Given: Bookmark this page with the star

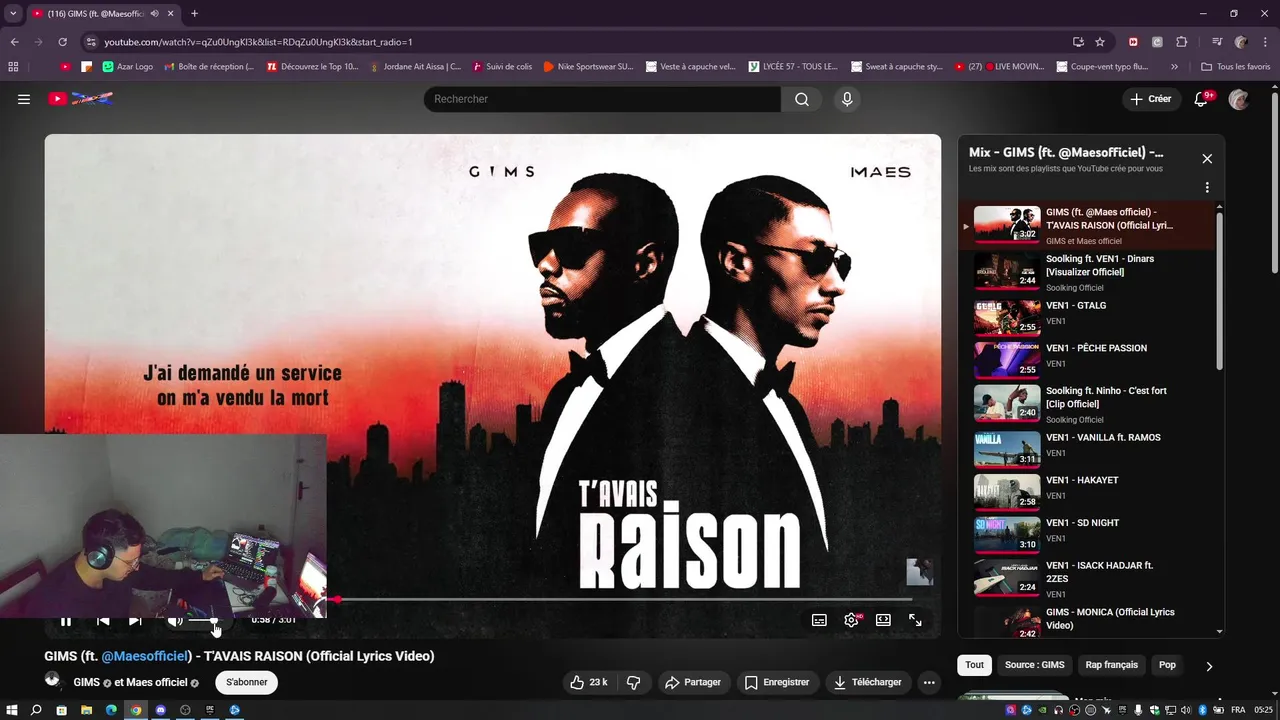Looking at the screenshot, I should coord(1100,42).
